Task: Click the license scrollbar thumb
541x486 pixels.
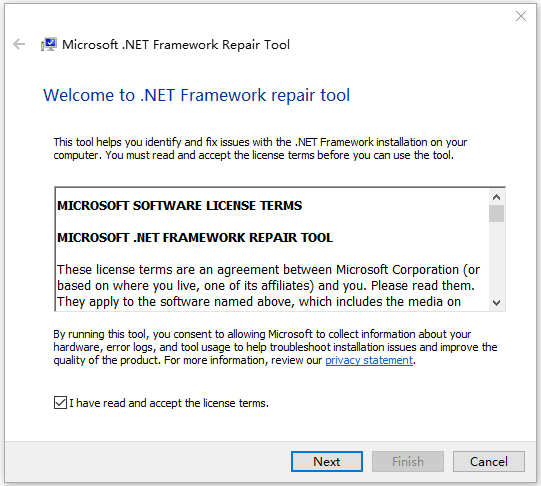Action: click(x=496, y=214)
